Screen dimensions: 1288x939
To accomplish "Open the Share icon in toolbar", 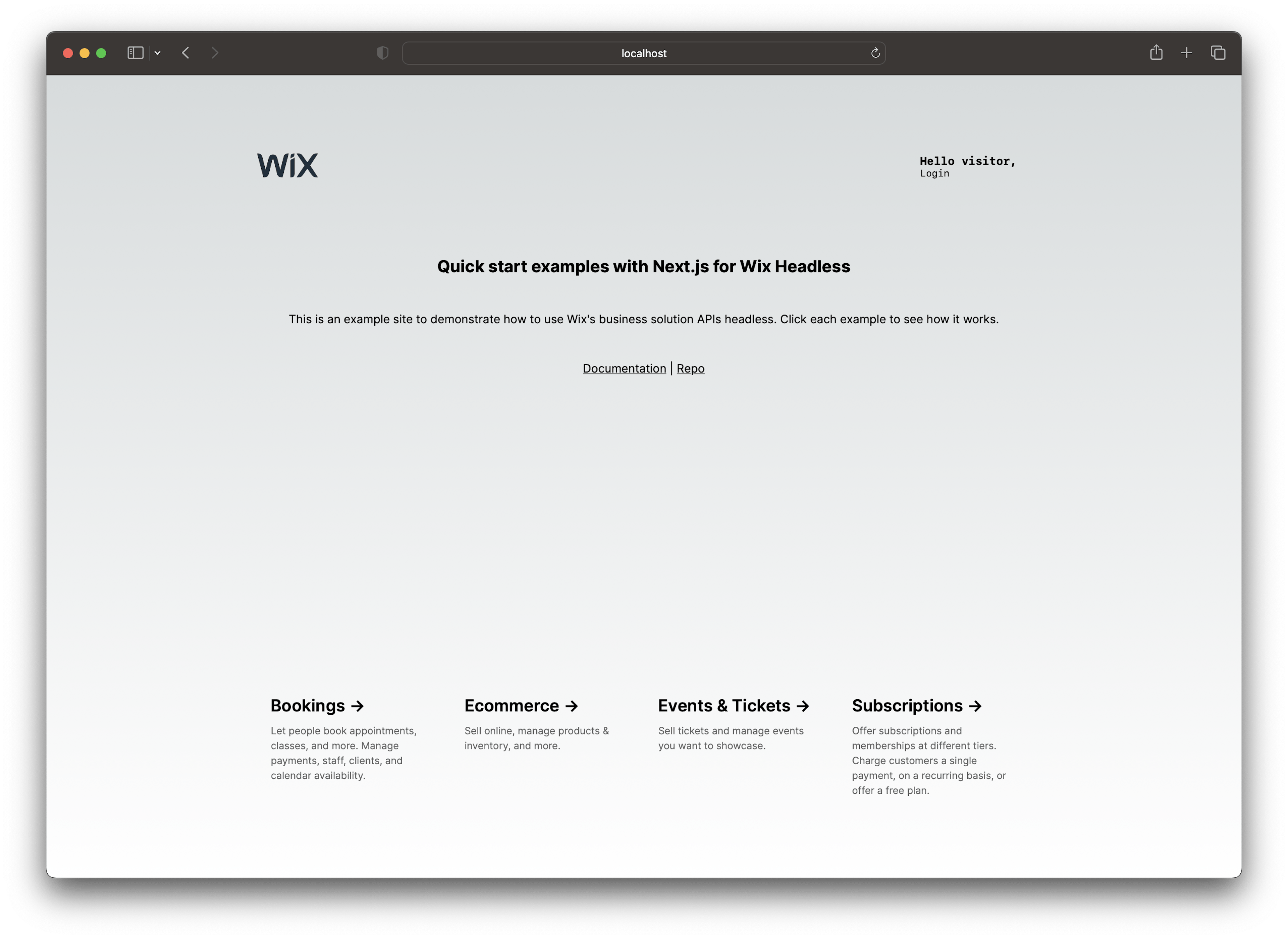I will tap(1156, 52).
